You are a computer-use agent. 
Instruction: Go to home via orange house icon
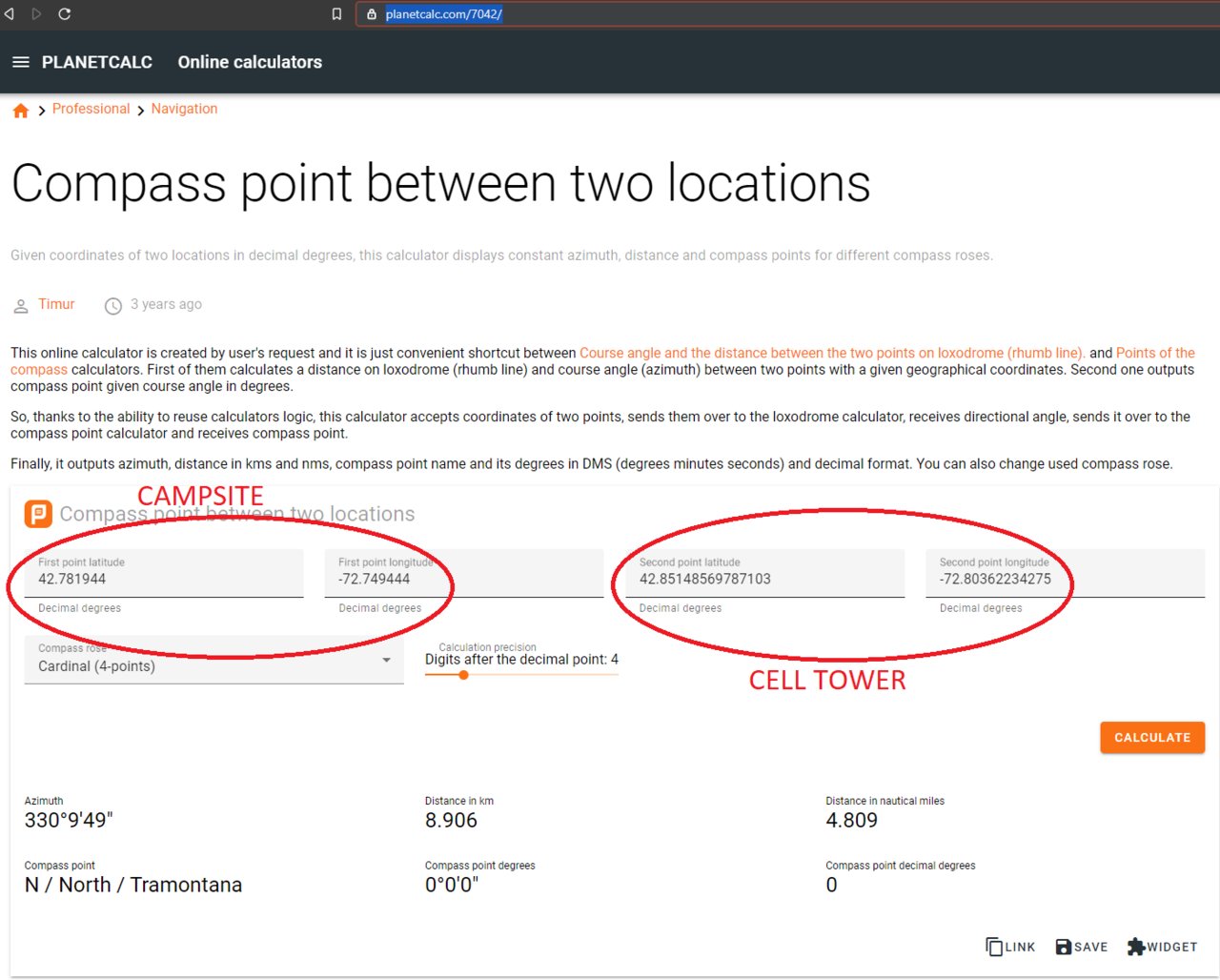pyautogui.click(x=21, y=111)
